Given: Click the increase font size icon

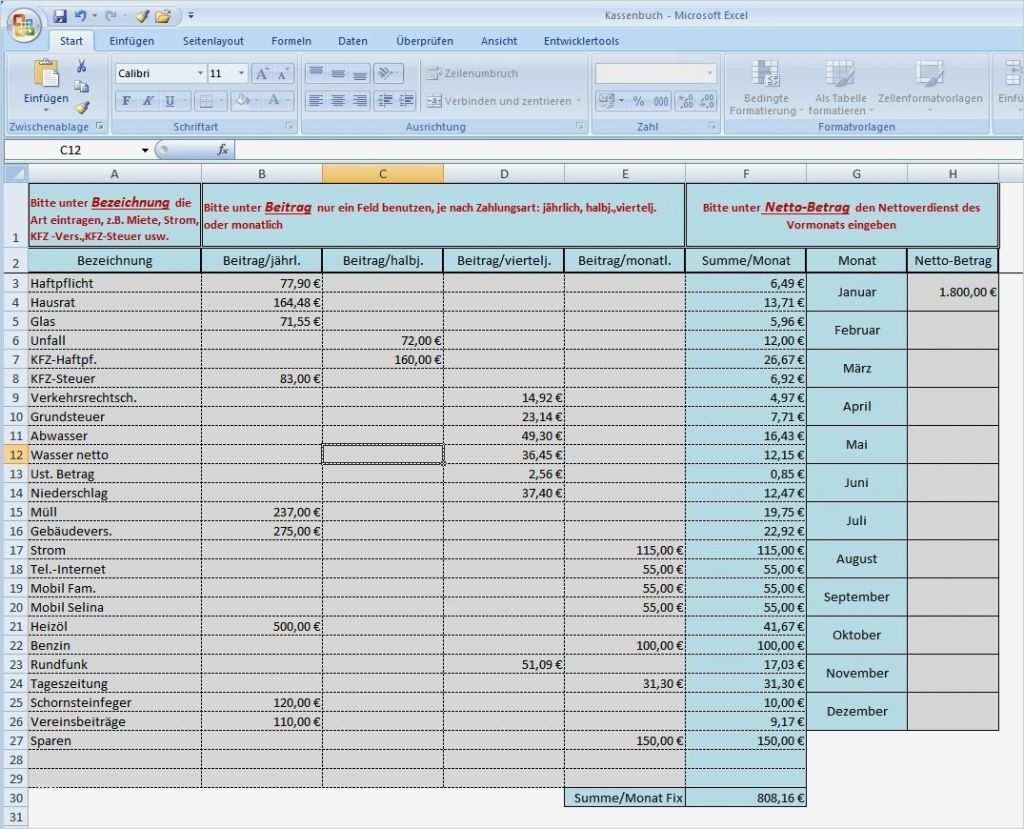Looking at the screenshot, I should [x=261, y=72].
